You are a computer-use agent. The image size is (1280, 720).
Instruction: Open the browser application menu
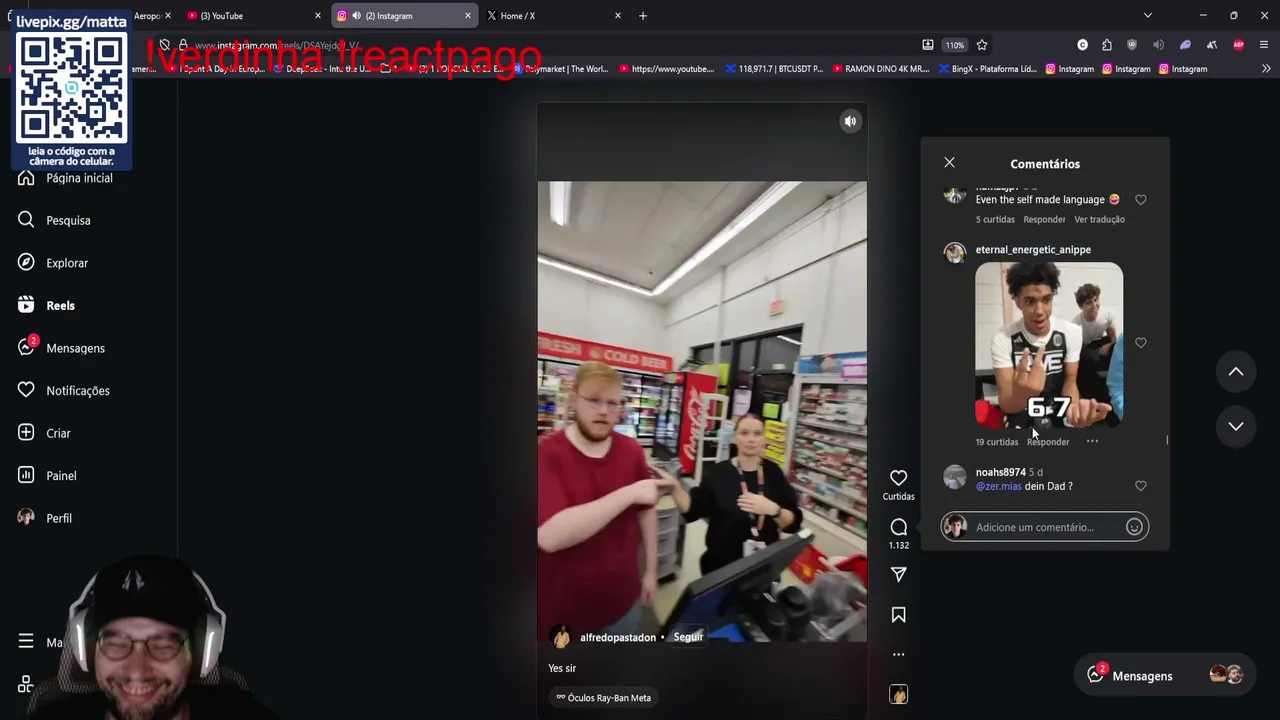click(x=1264, y=45)
